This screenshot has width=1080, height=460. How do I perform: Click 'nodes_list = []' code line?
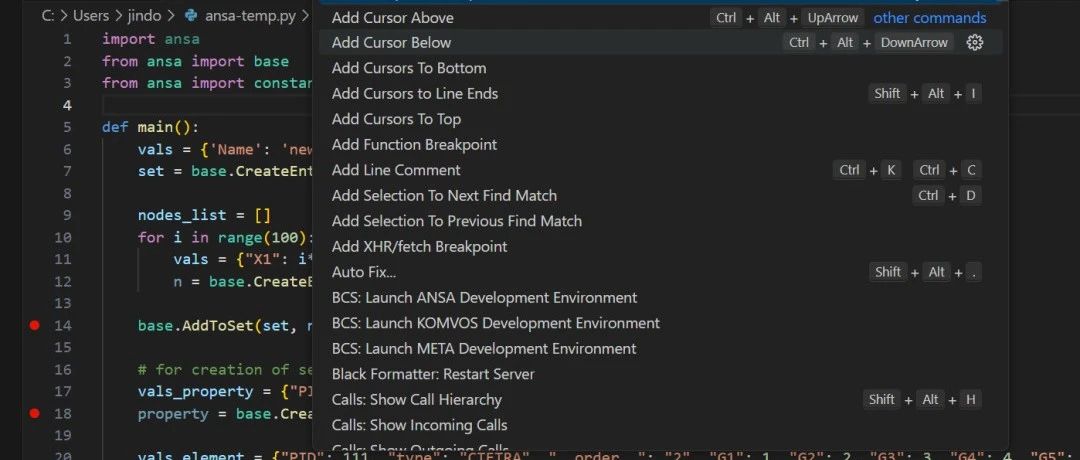pos(205,216)
